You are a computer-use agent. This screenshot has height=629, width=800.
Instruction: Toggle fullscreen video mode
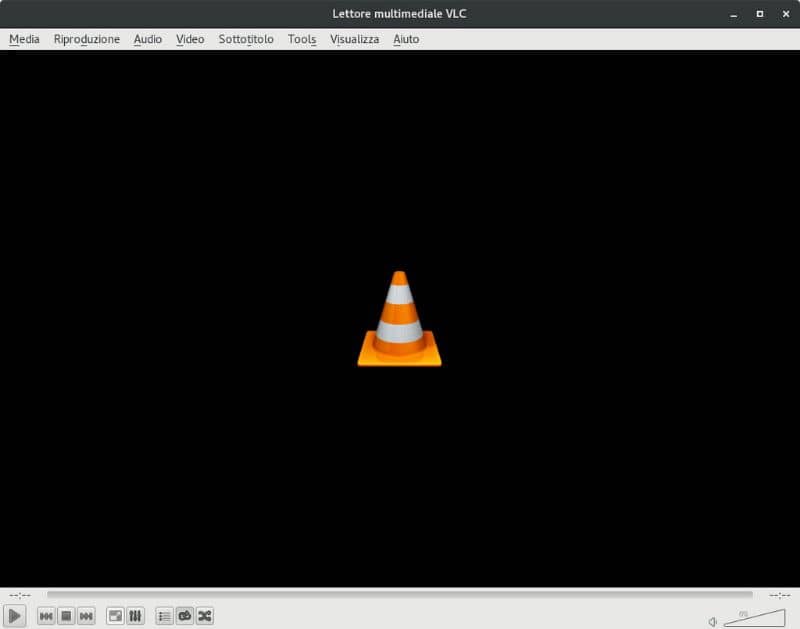[x=116, y=616]
